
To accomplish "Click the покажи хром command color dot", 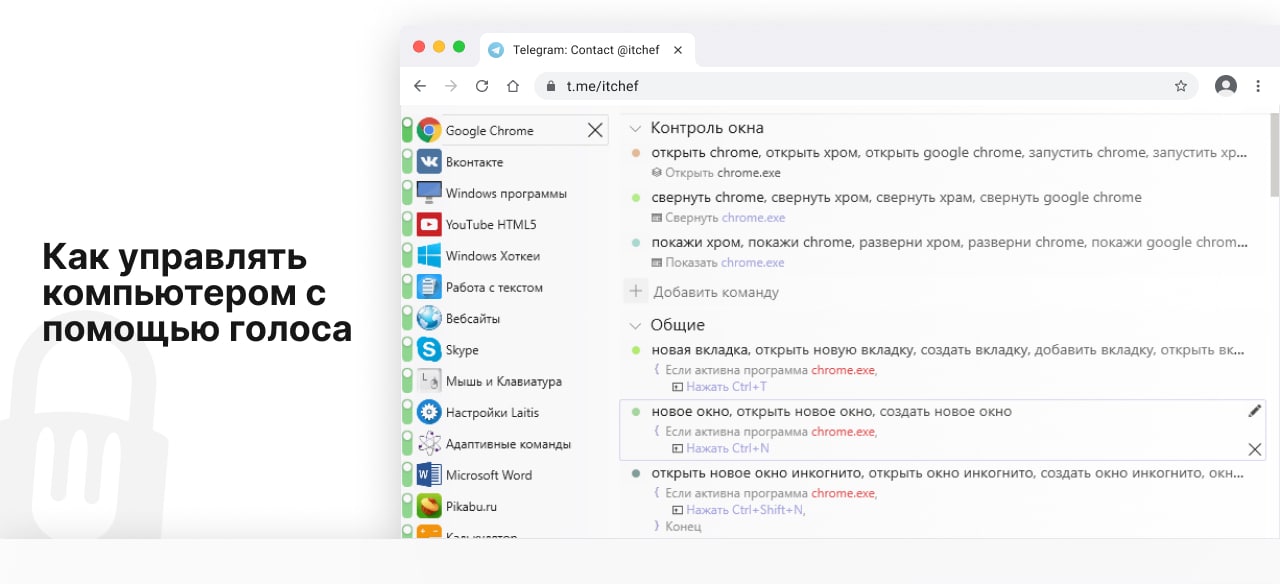I will tap(635, 242).
